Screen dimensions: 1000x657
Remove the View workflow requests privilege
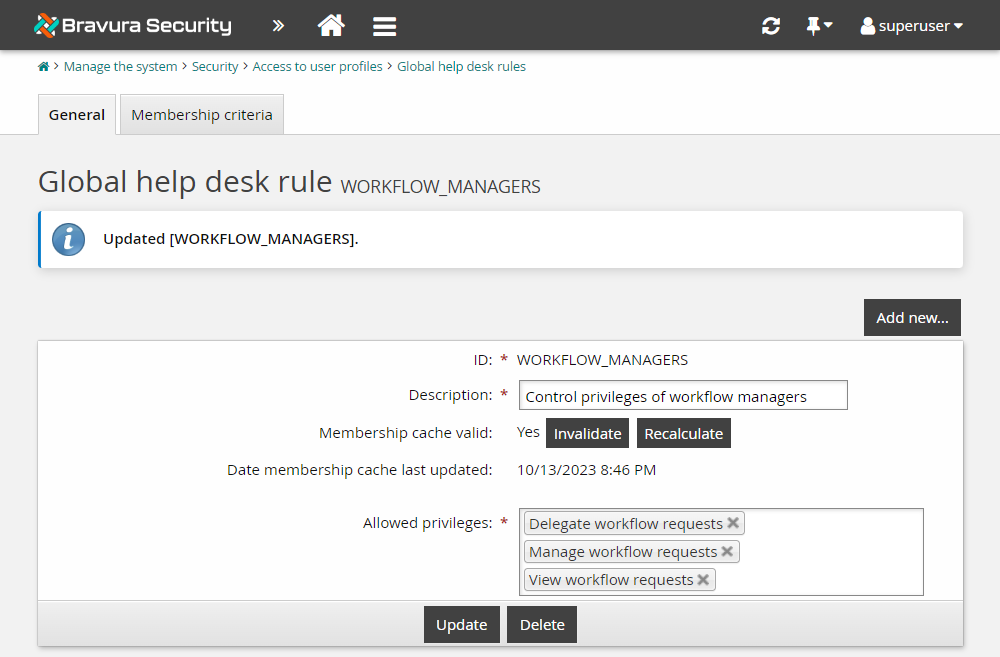pyautogui.click(x=704, y=579)
